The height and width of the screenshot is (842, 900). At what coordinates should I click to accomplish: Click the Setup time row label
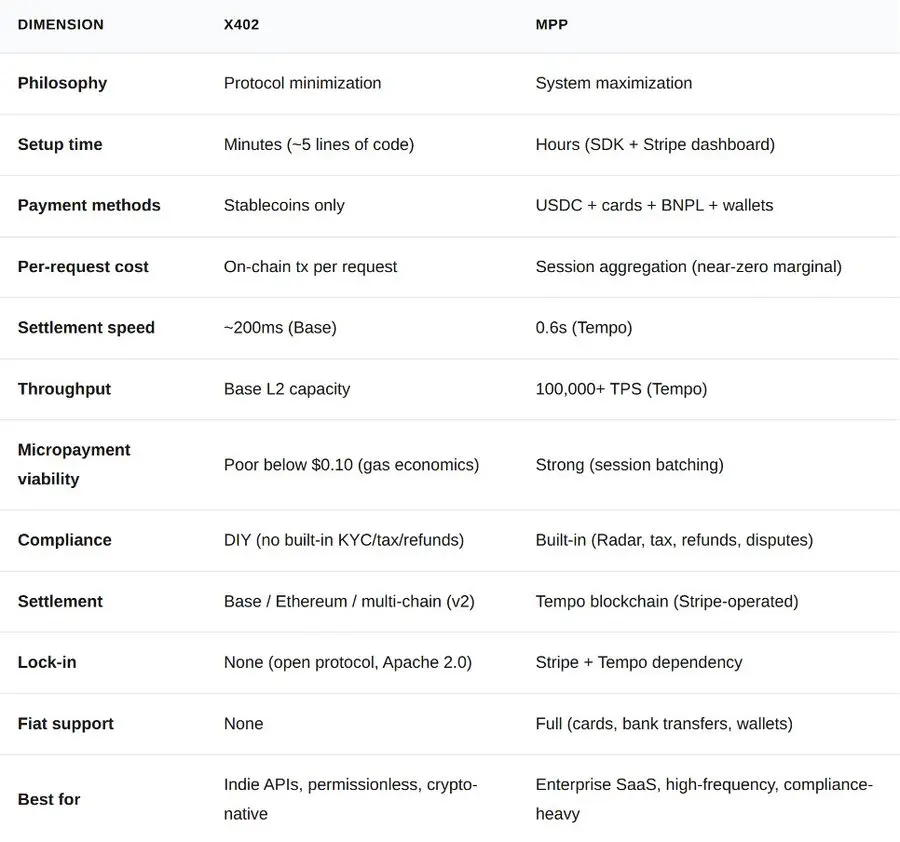tap(60, 144)
